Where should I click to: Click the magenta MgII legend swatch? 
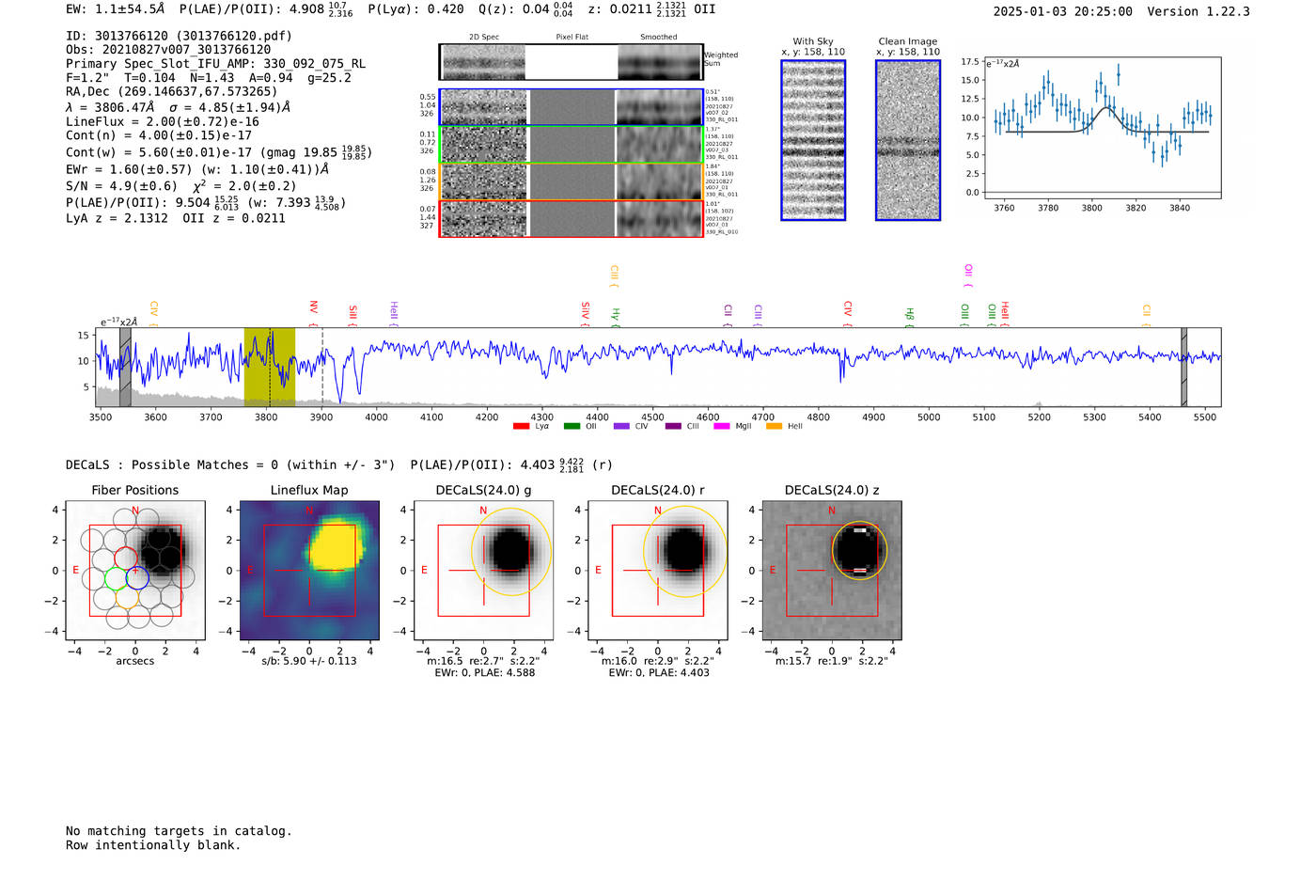[721, 427]
